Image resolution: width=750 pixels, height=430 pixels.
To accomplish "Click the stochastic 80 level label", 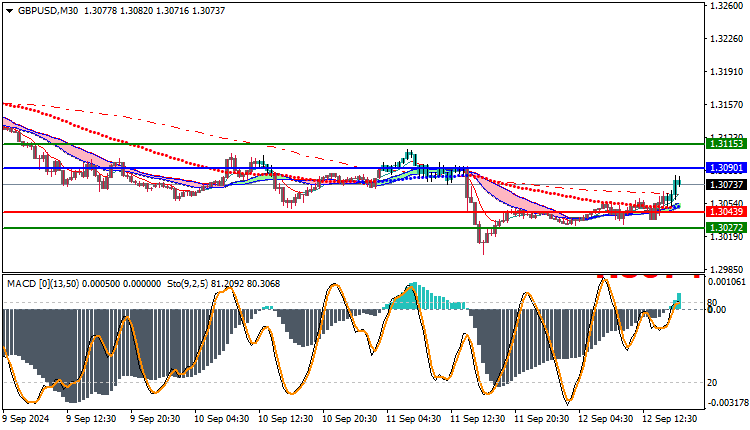I will [712, 303].
